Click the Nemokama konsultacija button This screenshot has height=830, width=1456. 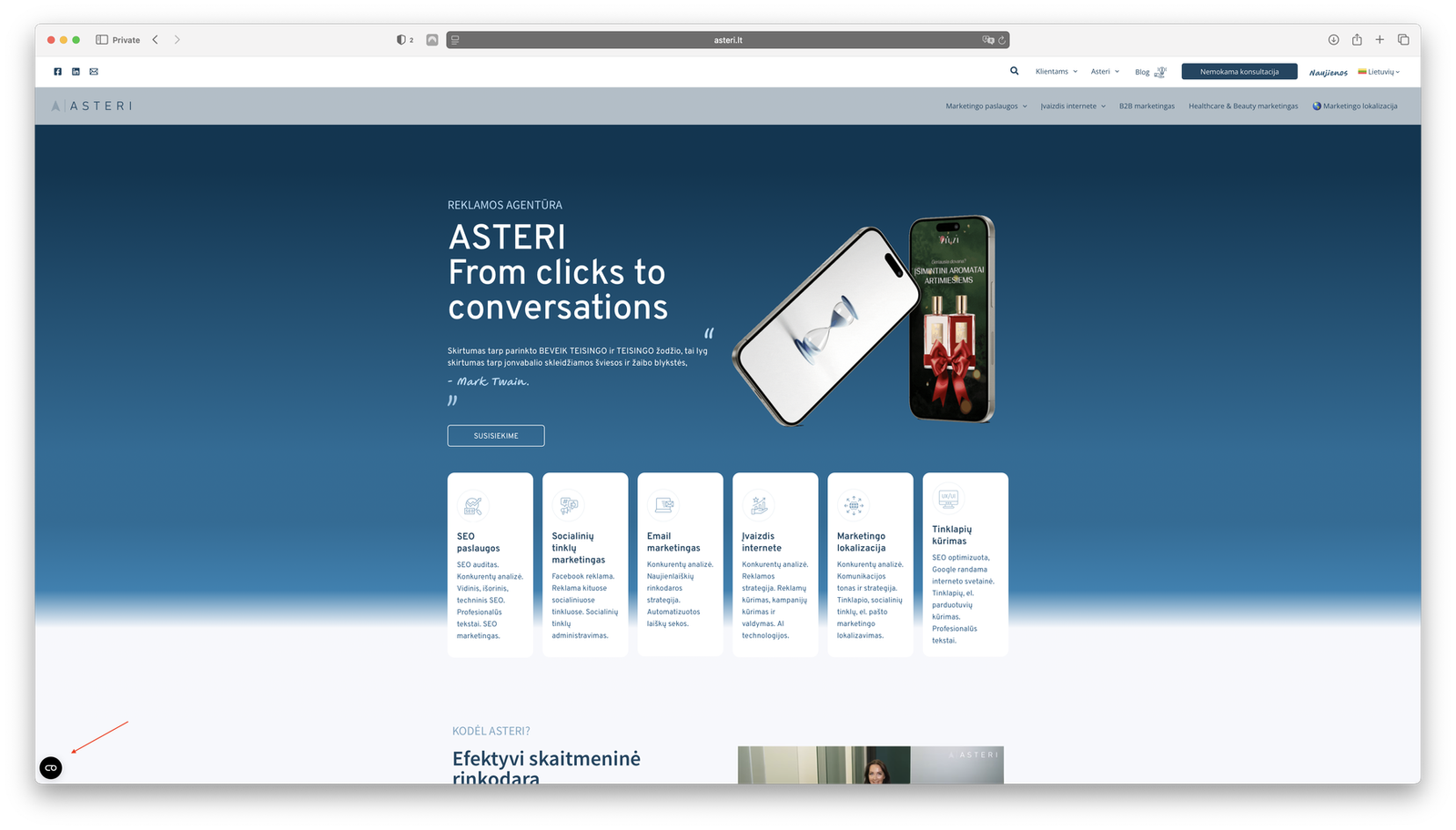click(x=1239, y=71)
